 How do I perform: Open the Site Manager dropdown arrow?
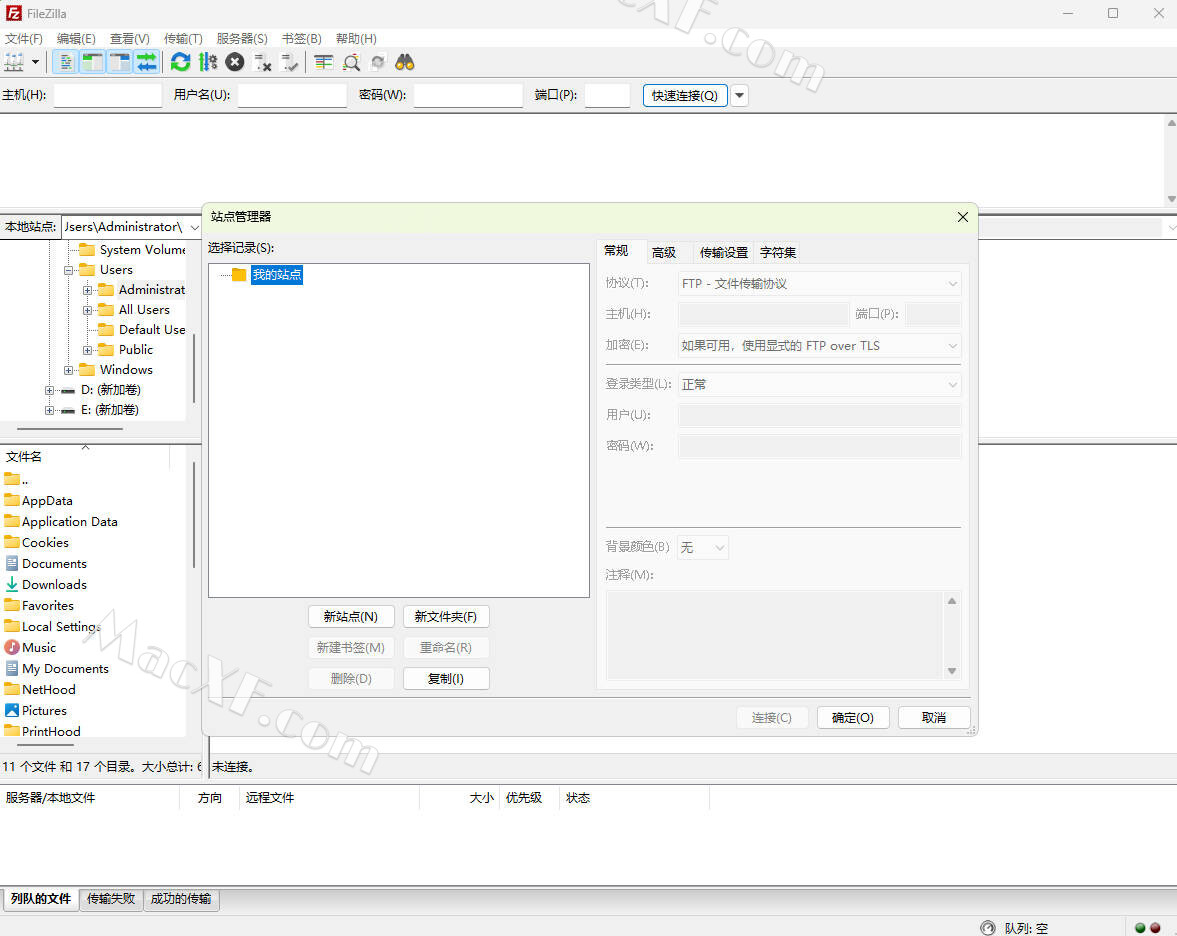click(x=35, y=62)
